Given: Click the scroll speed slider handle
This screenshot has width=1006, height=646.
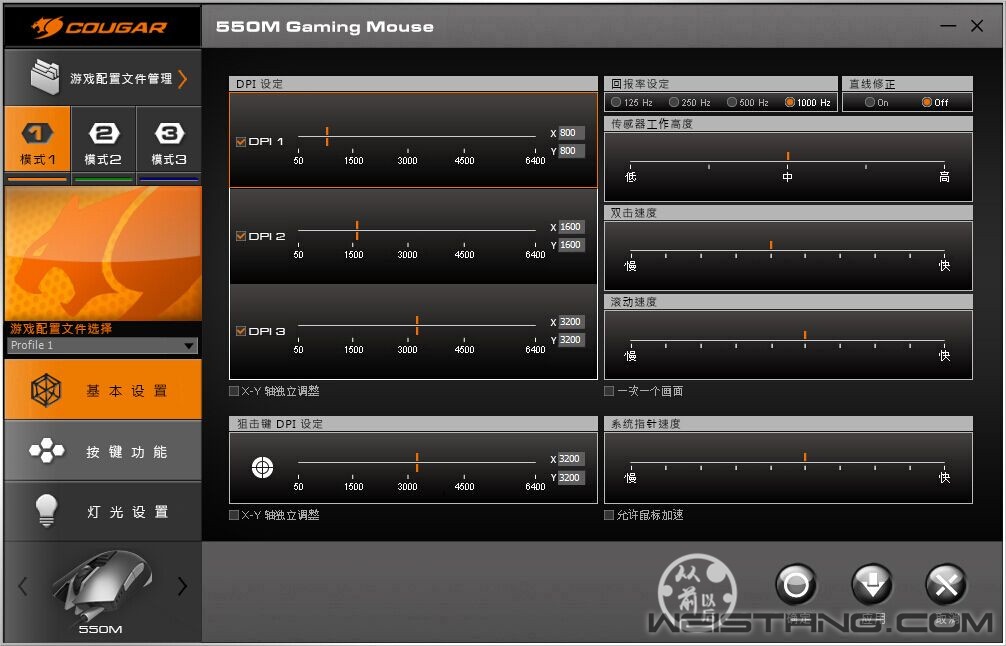Looking at the screenshot, I should coord(805,335).
